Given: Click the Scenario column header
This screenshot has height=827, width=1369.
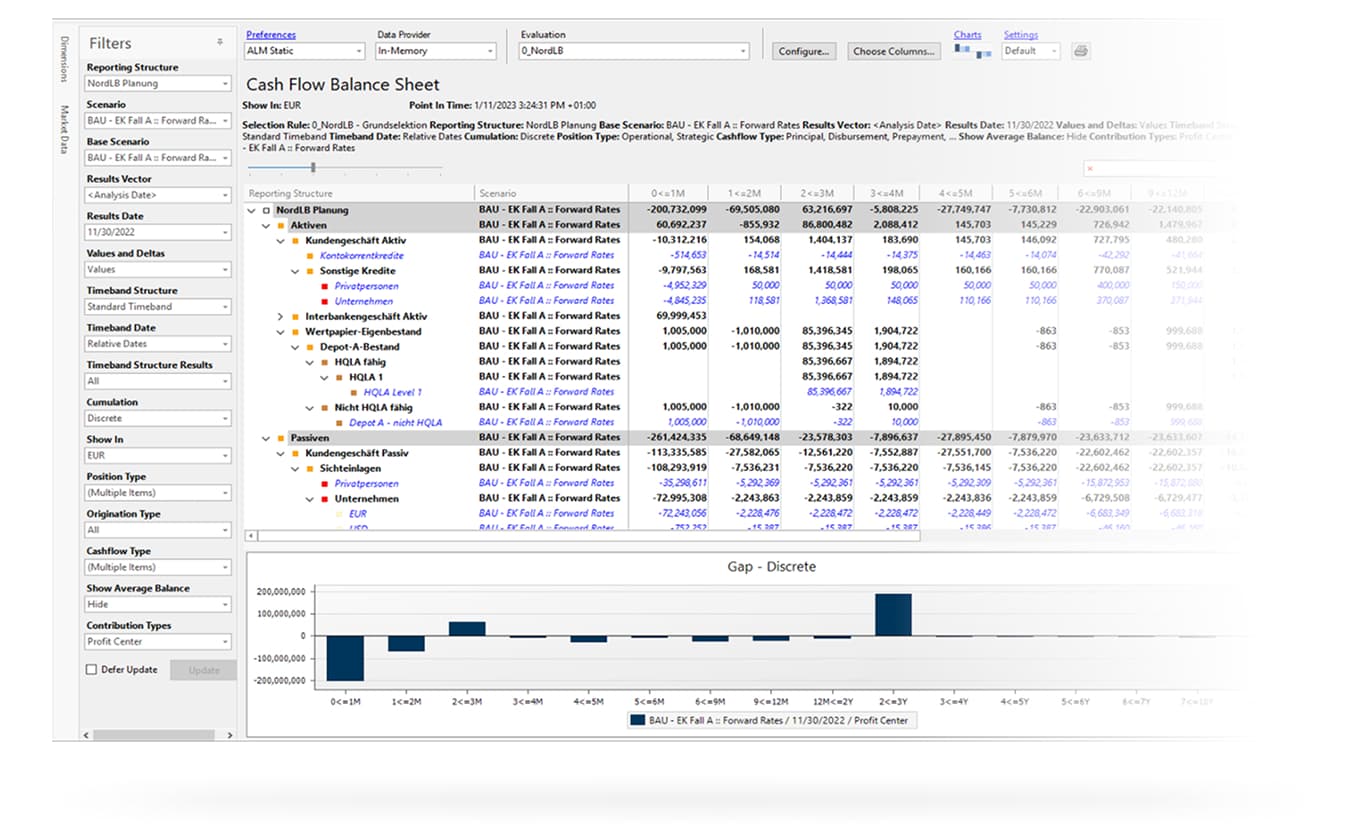Looking at the screenshot, I should tap(551, 193).
